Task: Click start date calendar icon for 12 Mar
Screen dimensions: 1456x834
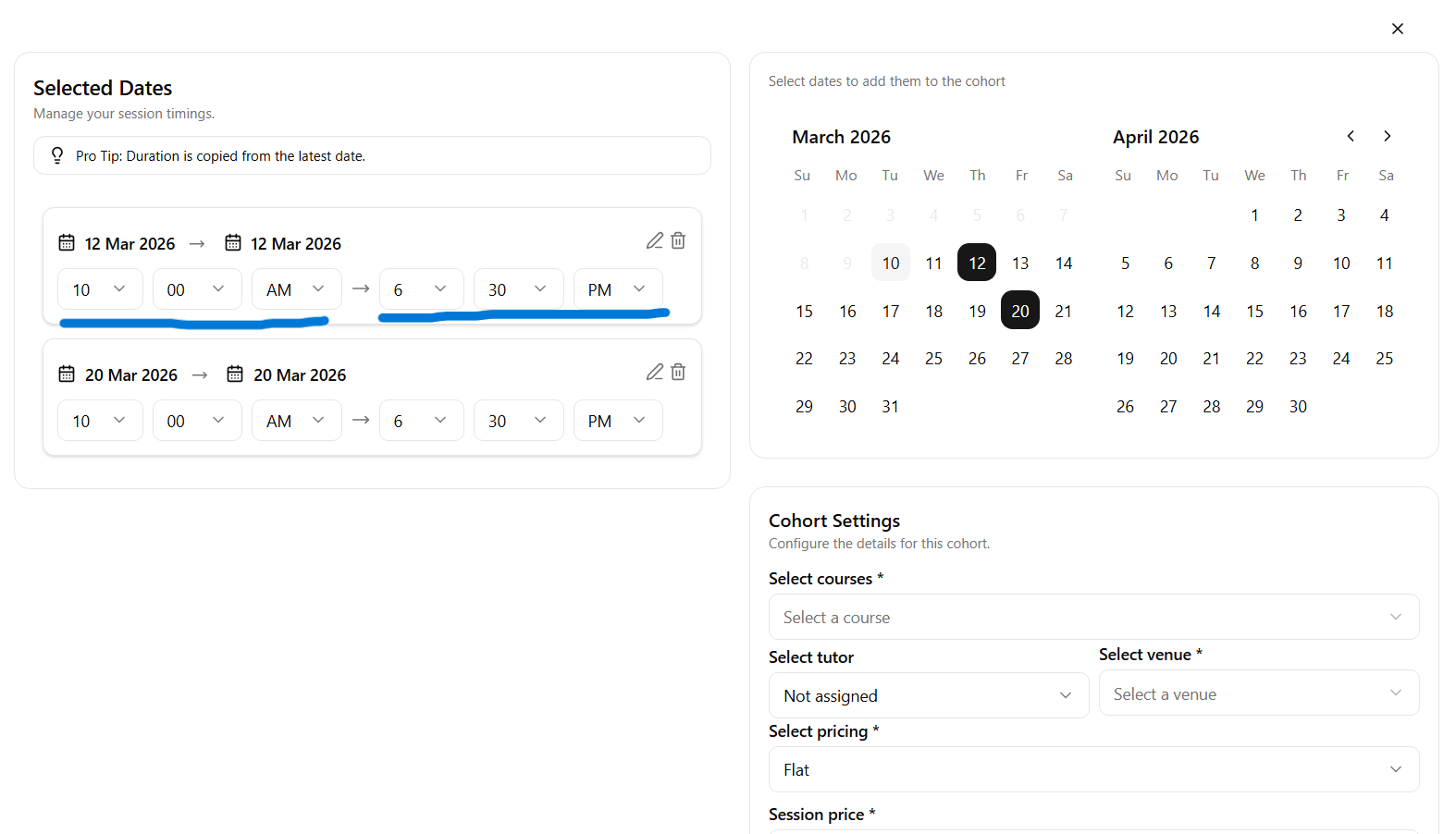Action: coord(67,243)
